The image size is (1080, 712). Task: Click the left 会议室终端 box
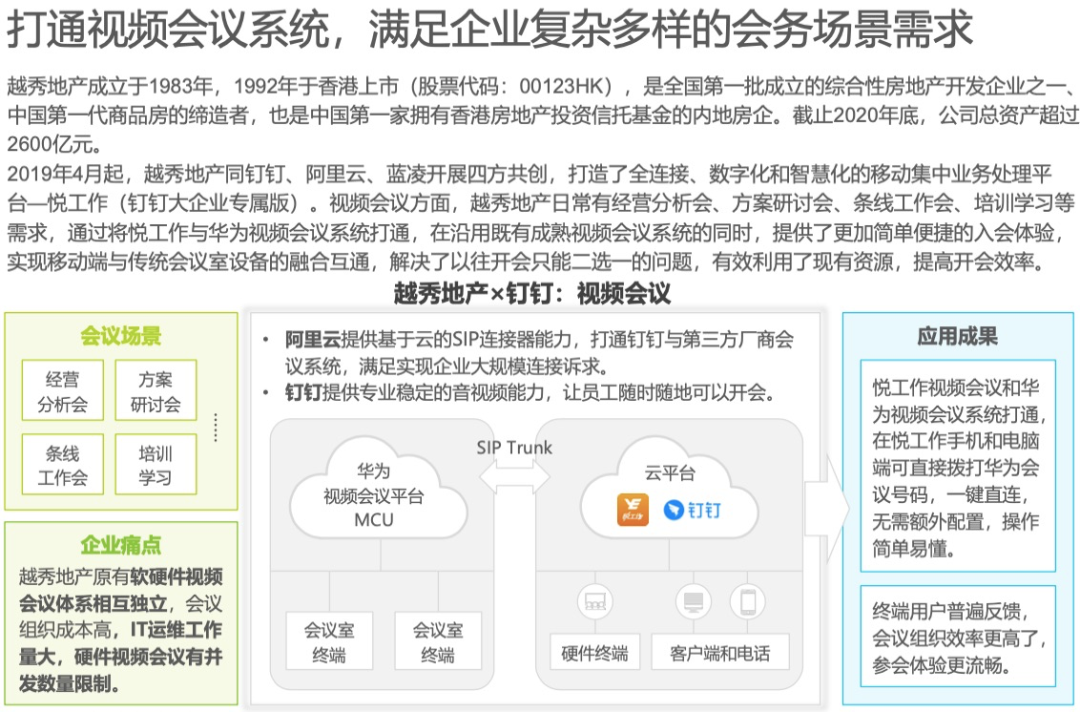click(x=329, y=643)
